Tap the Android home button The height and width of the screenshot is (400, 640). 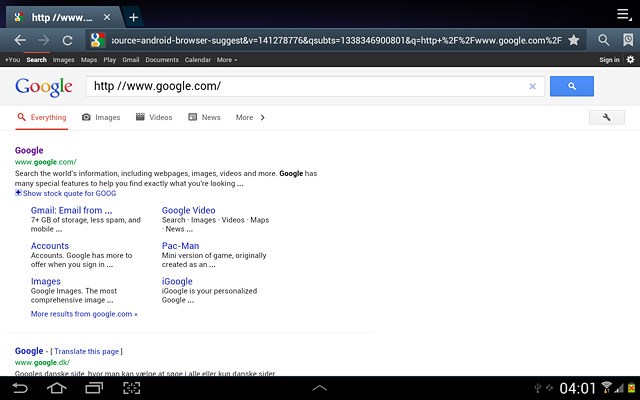pos(57,388)
